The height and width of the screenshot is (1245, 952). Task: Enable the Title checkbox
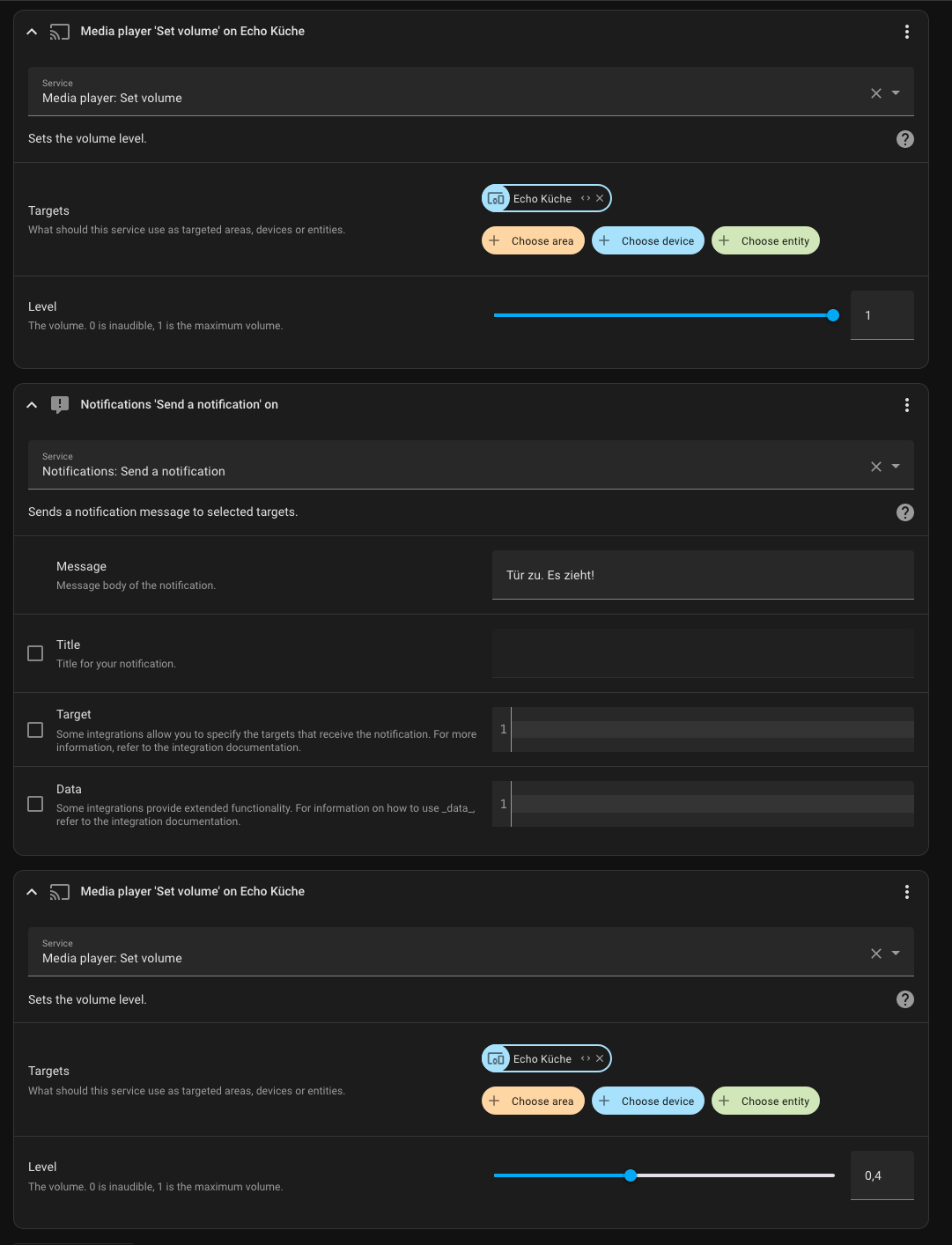pyautogui.click(x=35, y=653)
